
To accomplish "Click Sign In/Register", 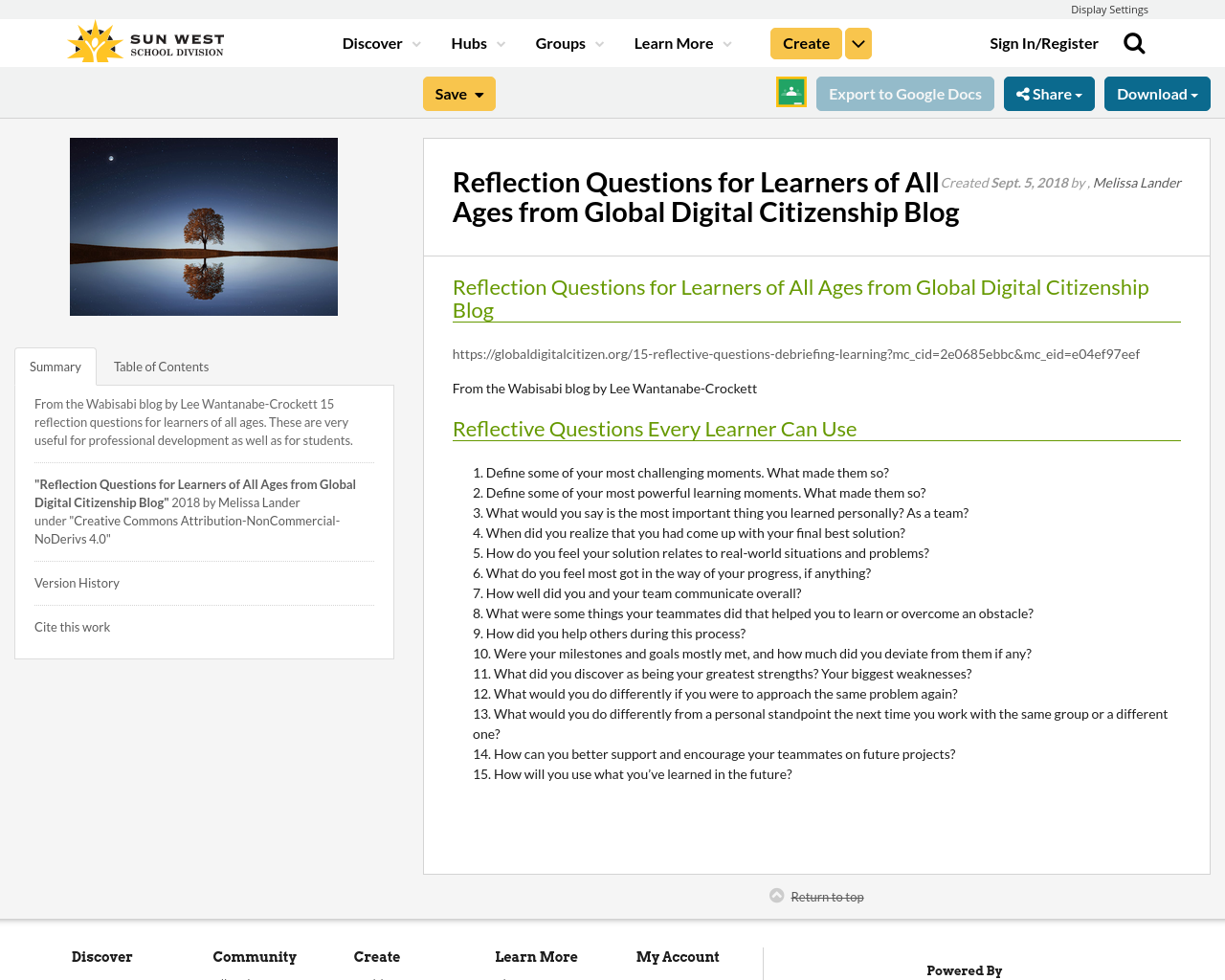I will [x=1043, y=41].
